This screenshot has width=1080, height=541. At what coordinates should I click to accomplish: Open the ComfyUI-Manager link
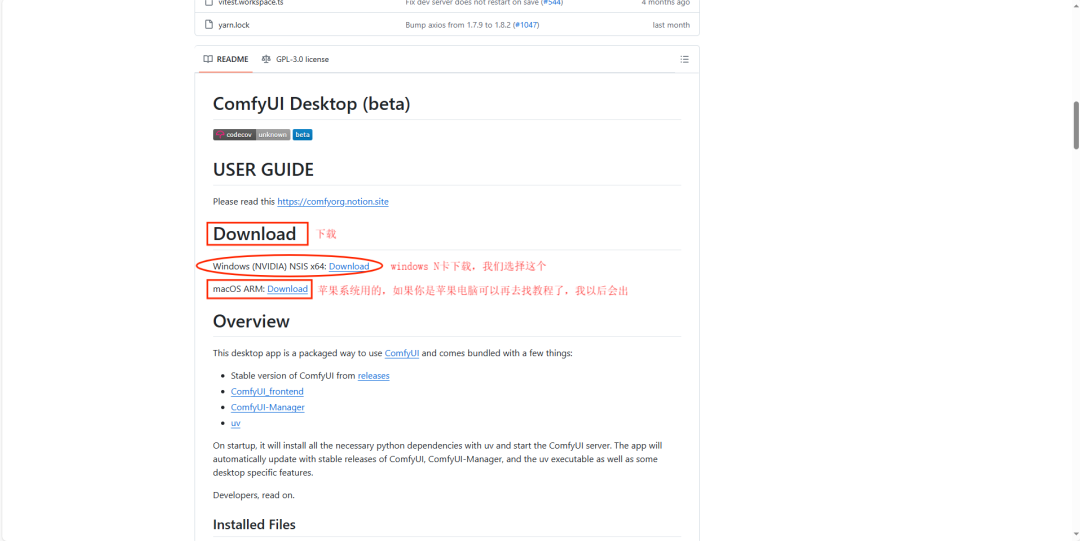pos(267,407)
